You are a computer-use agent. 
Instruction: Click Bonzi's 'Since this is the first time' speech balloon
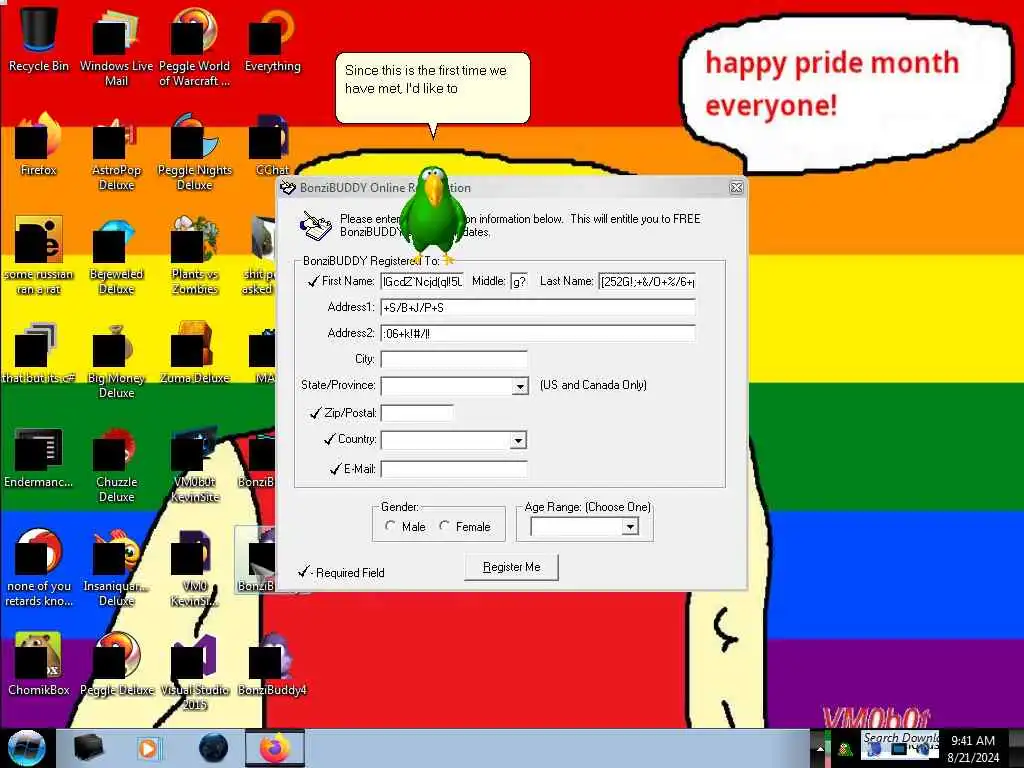[x=432, y=88]
